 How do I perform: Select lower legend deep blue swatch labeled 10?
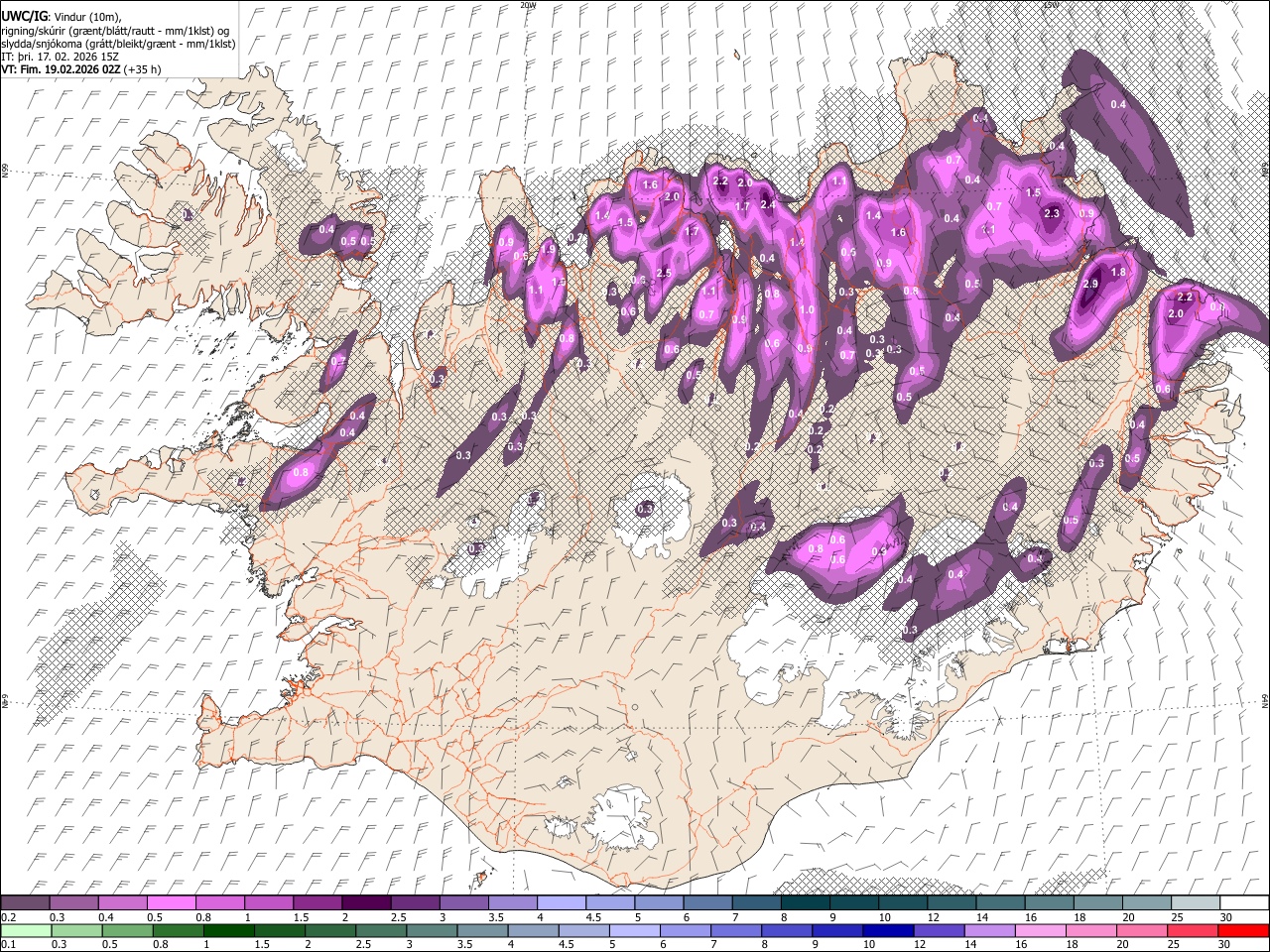coord(888,930)
